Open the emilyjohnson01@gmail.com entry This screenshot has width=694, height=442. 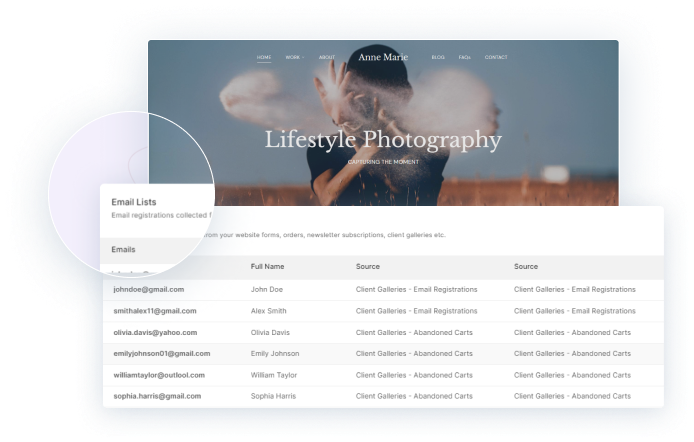pyautogui.click(x=161, y=353)
